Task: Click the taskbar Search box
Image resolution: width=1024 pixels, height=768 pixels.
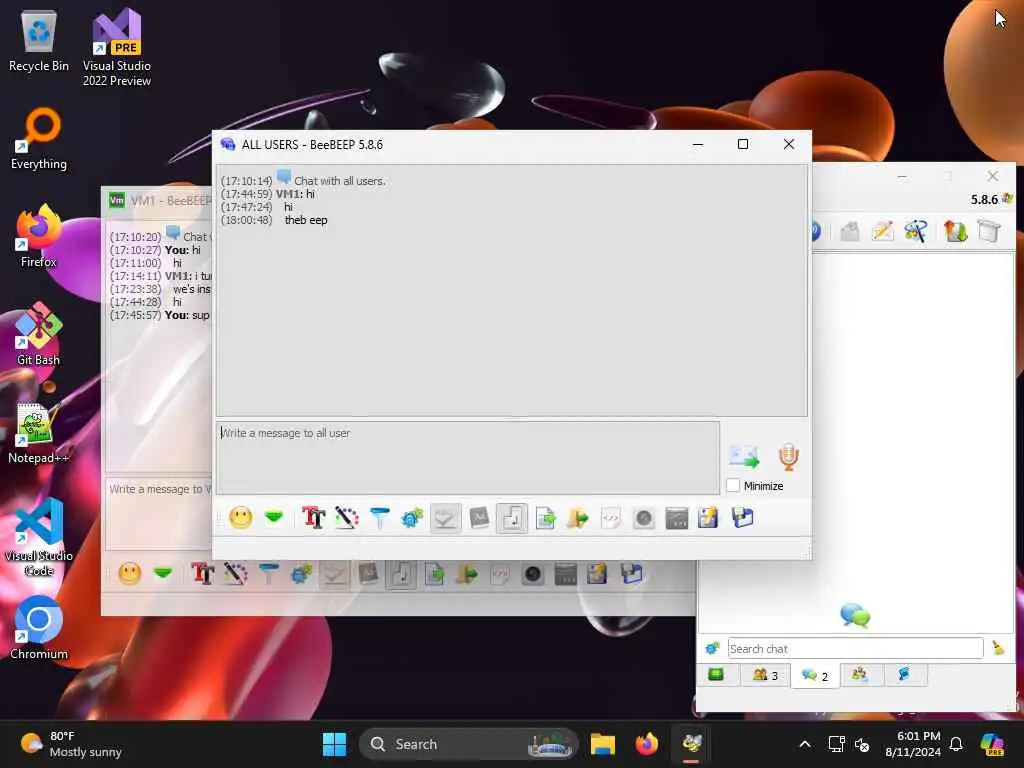Action: 468,744
